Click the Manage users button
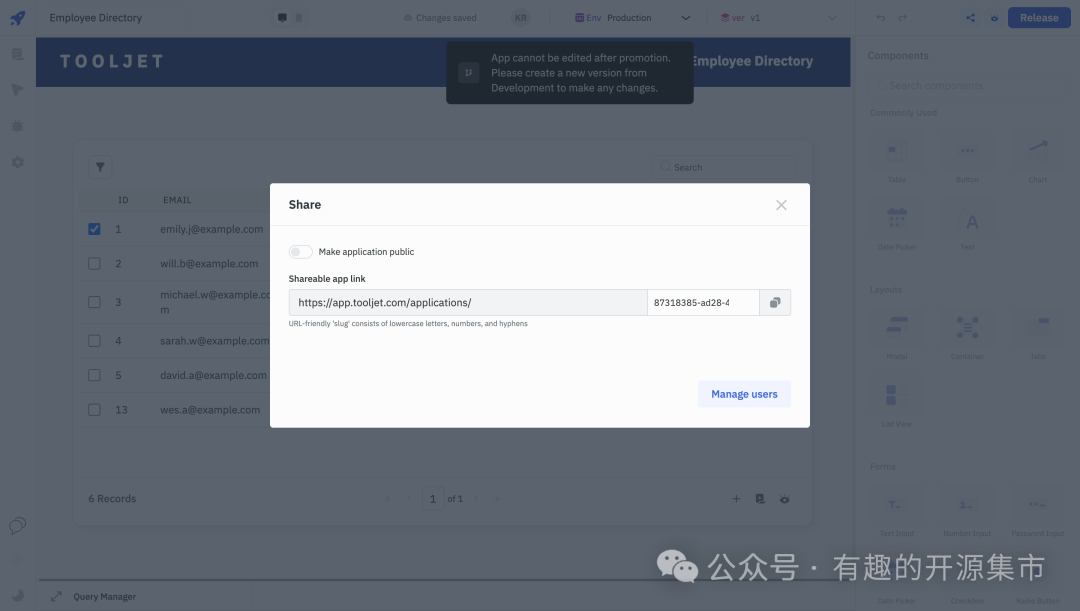The image size is (1080, 611). point(744,394)
